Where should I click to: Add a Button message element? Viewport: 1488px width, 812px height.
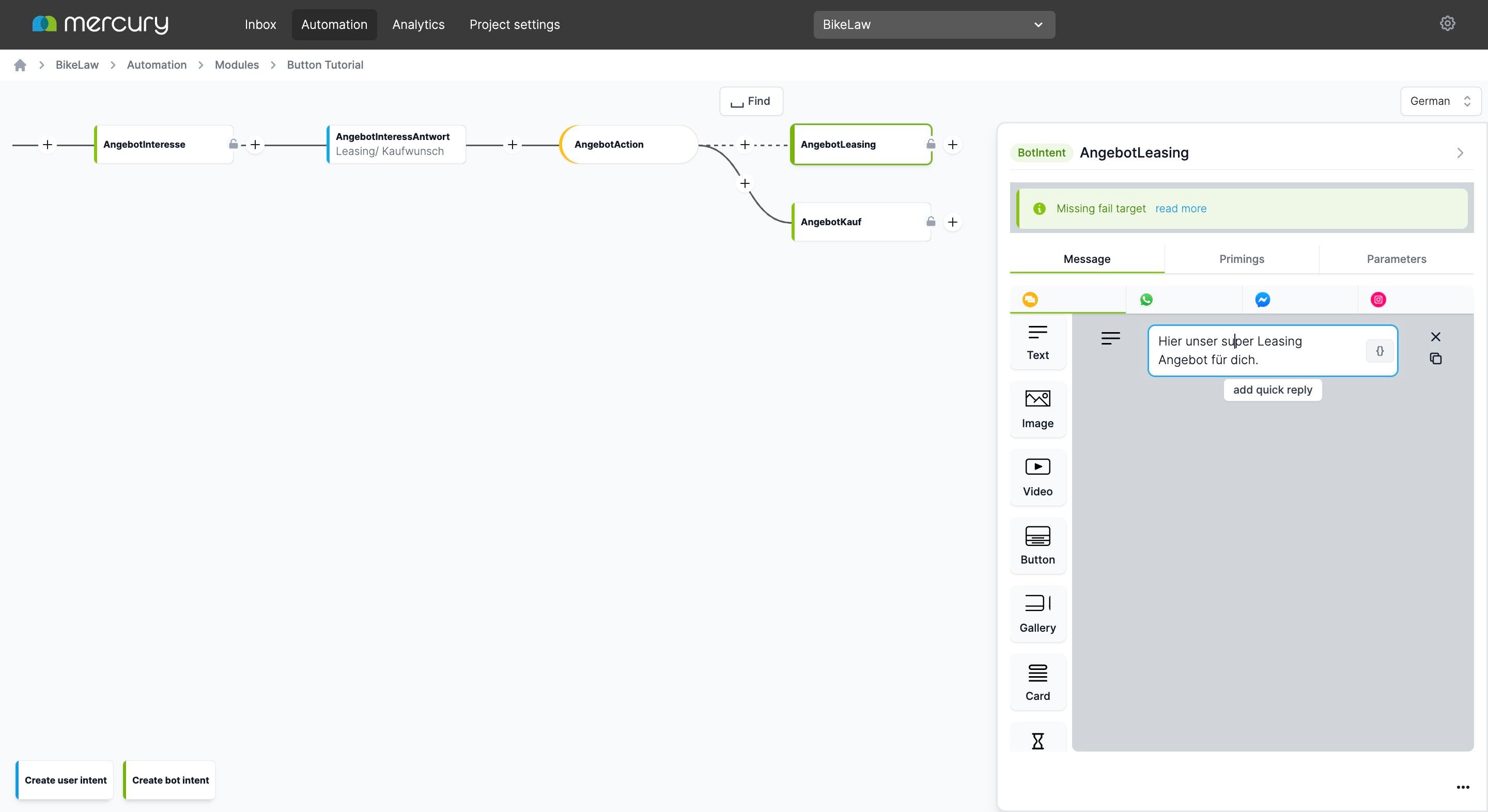tap(1037, 546)
